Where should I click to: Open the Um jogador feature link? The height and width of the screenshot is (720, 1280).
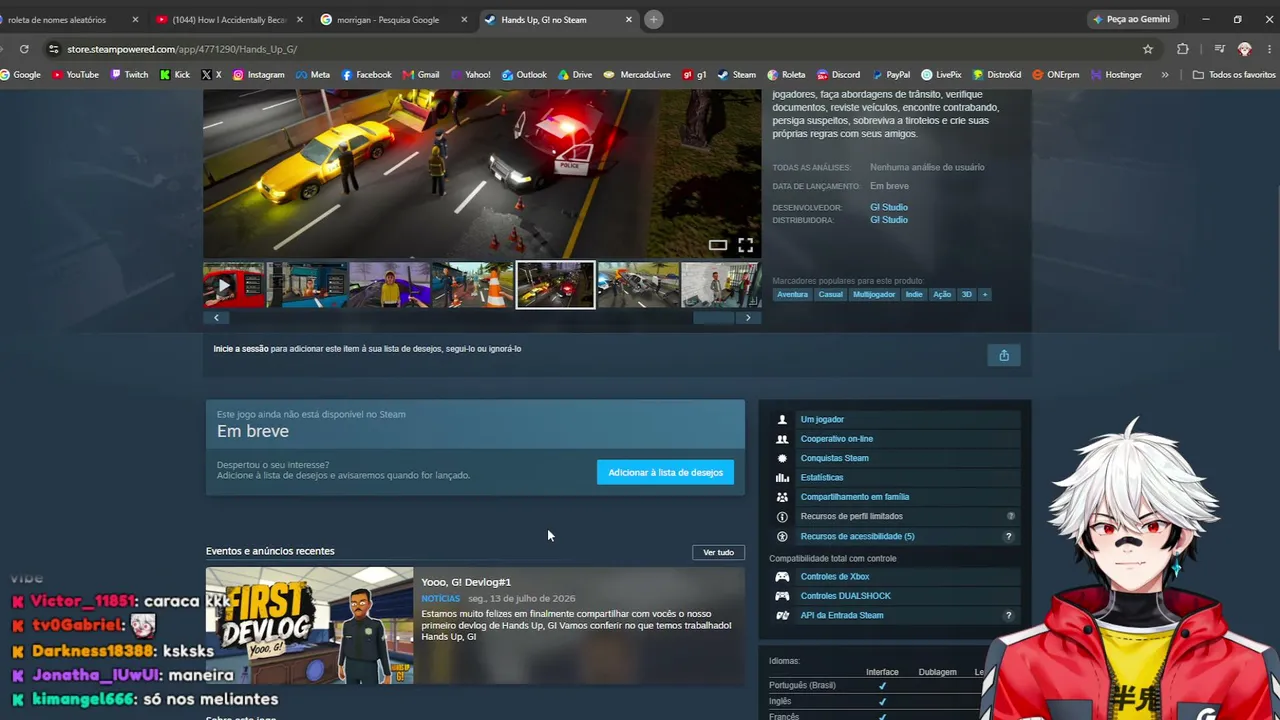pos(822,420)
